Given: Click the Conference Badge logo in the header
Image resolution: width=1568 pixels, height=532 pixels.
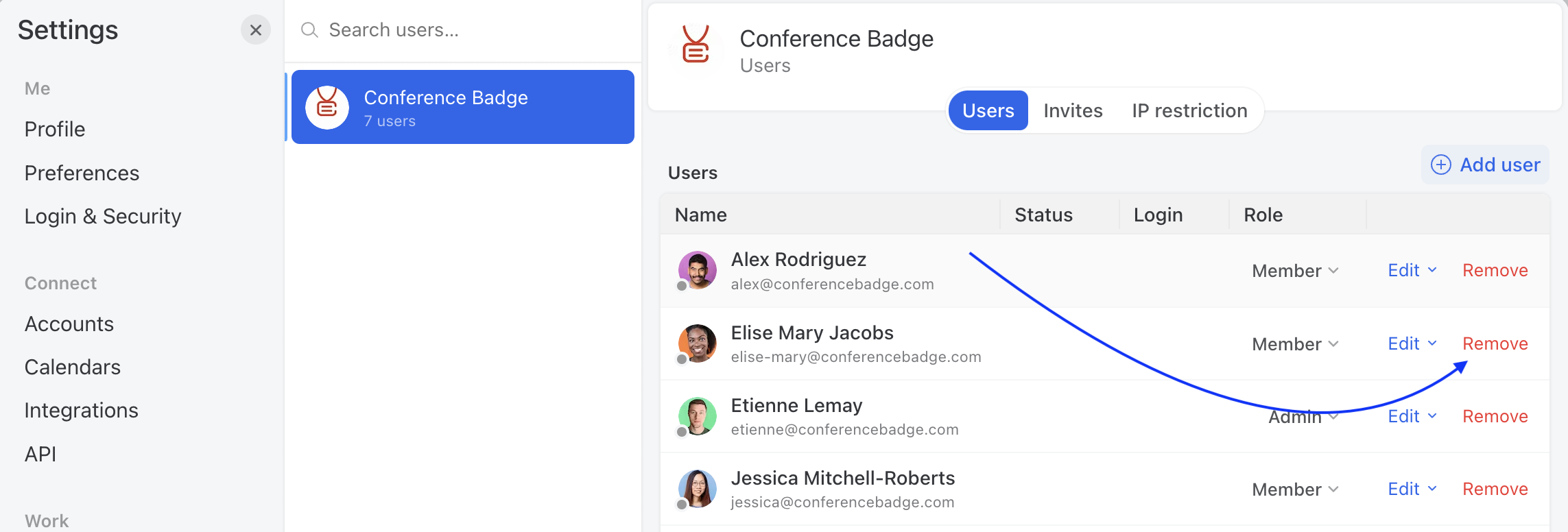Looking at the screenshot, I should pyautogui.click(x=696, y=45).
